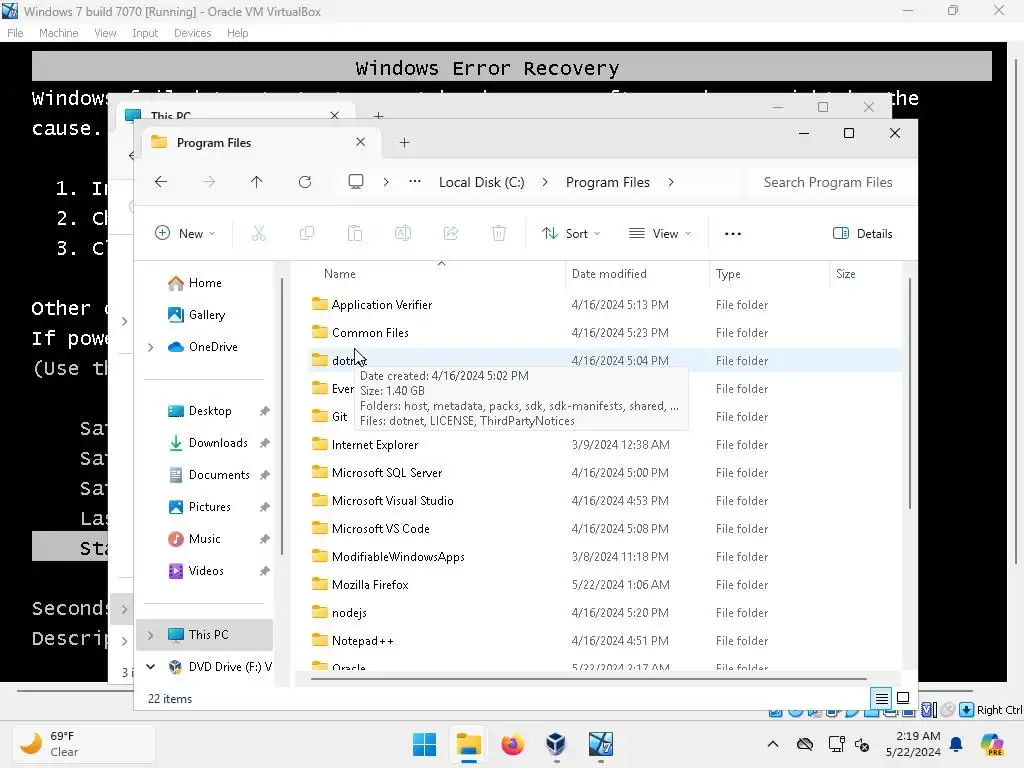Click the file list vertical scrollbar
The image size is (1024, 768).
coord(910,394)
